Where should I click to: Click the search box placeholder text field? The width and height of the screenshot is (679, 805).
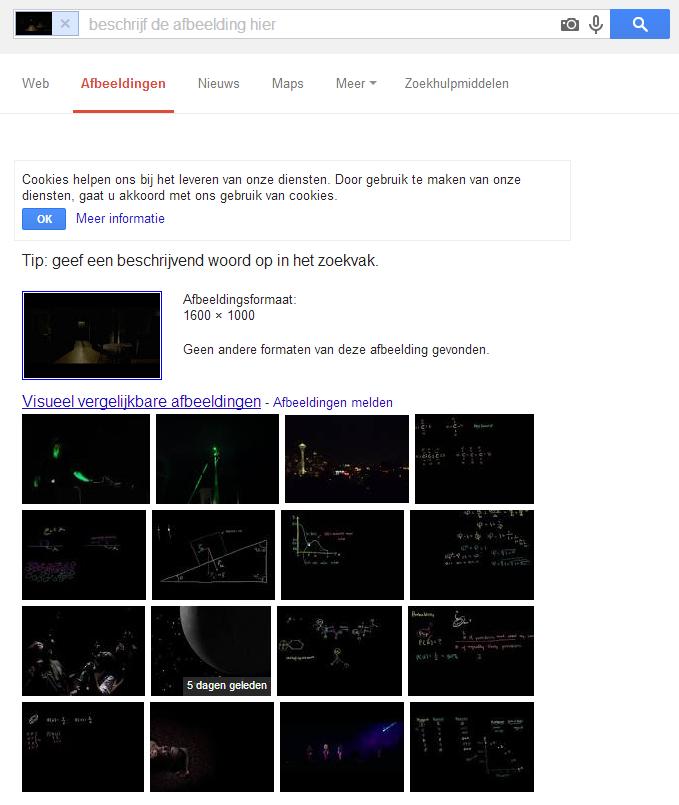320,24
